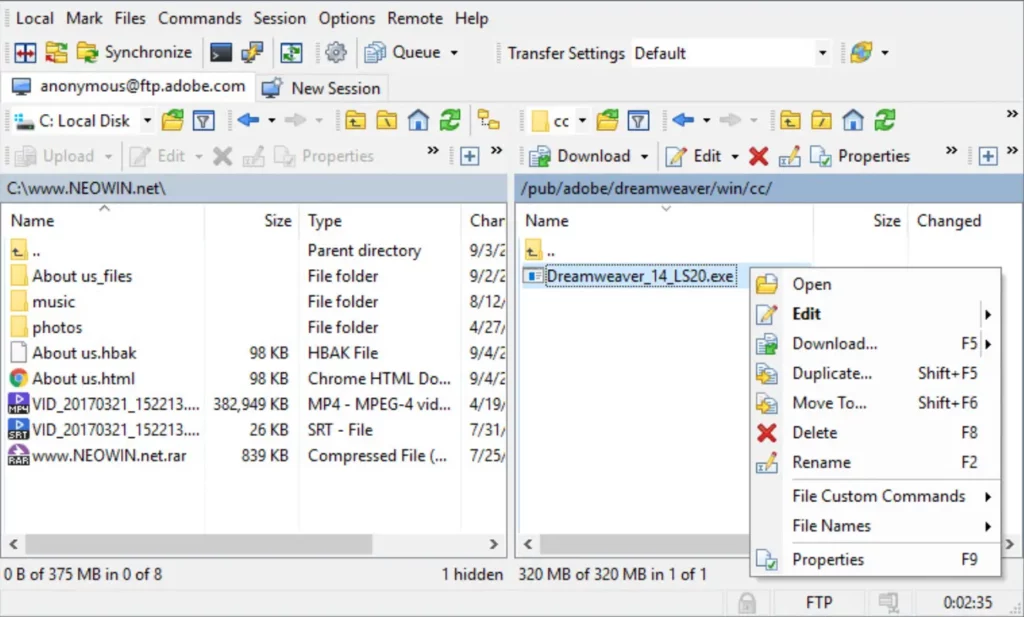This screenshot has width=1024, height=617.
Task: Click the lock icon in status bar
Action: coord(746,603)
